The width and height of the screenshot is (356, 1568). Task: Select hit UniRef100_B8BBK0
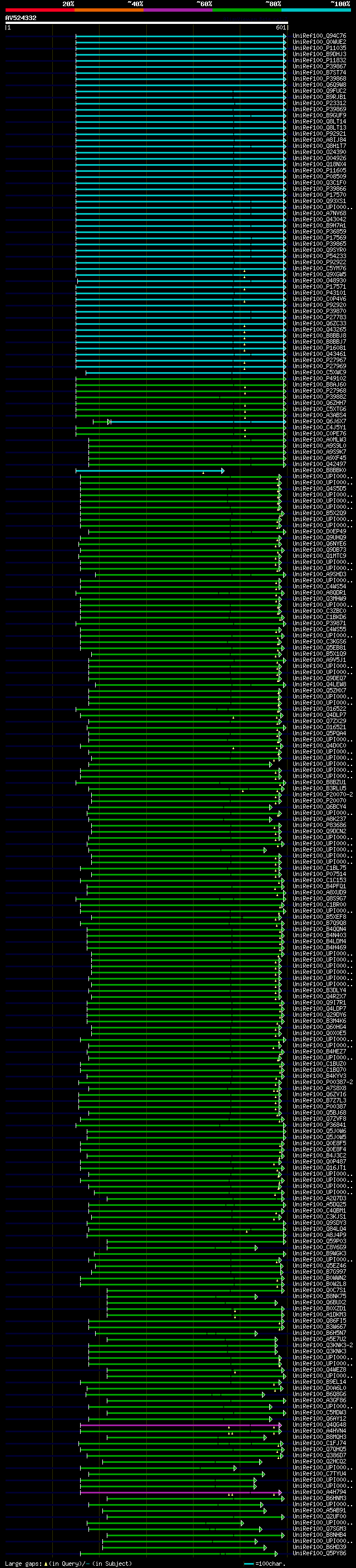click(x=319, y=470)
